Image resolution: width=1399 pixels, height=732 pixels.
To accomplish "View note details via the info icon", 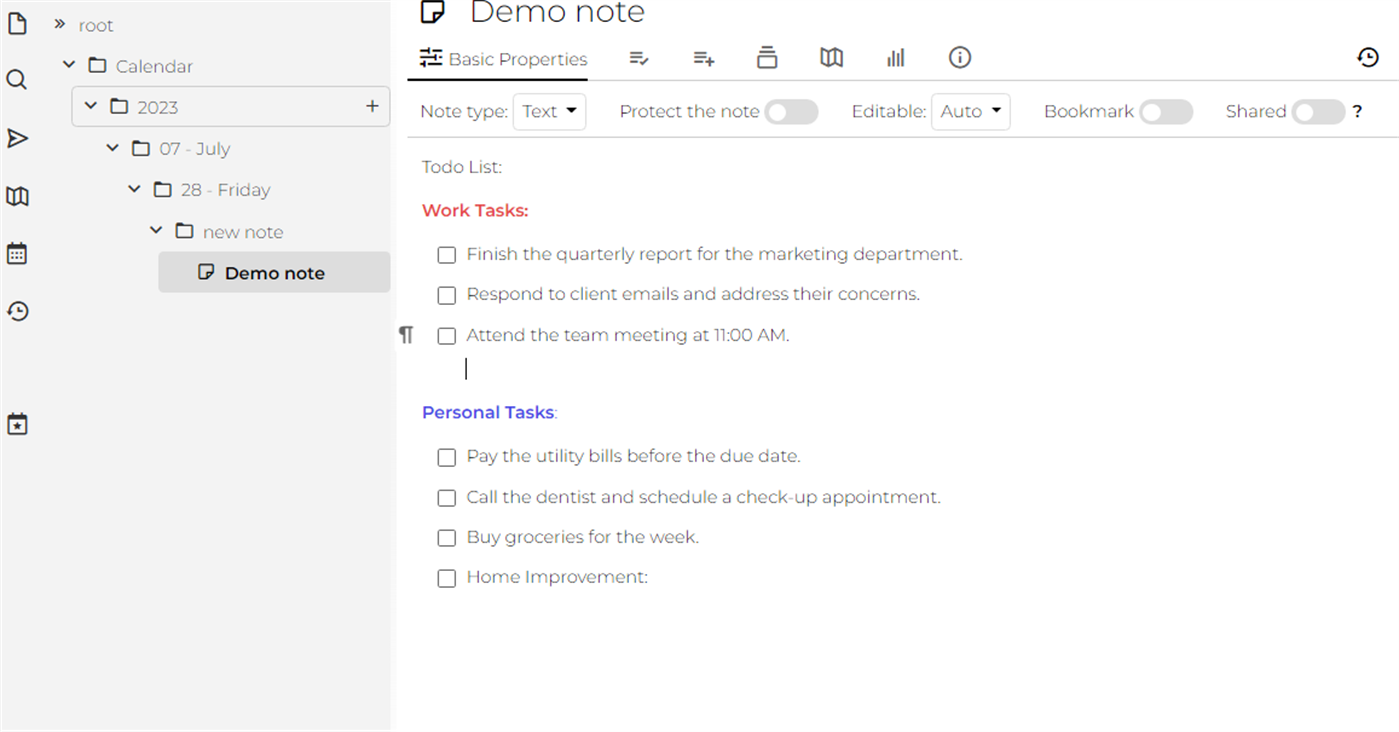I will 959,57.
